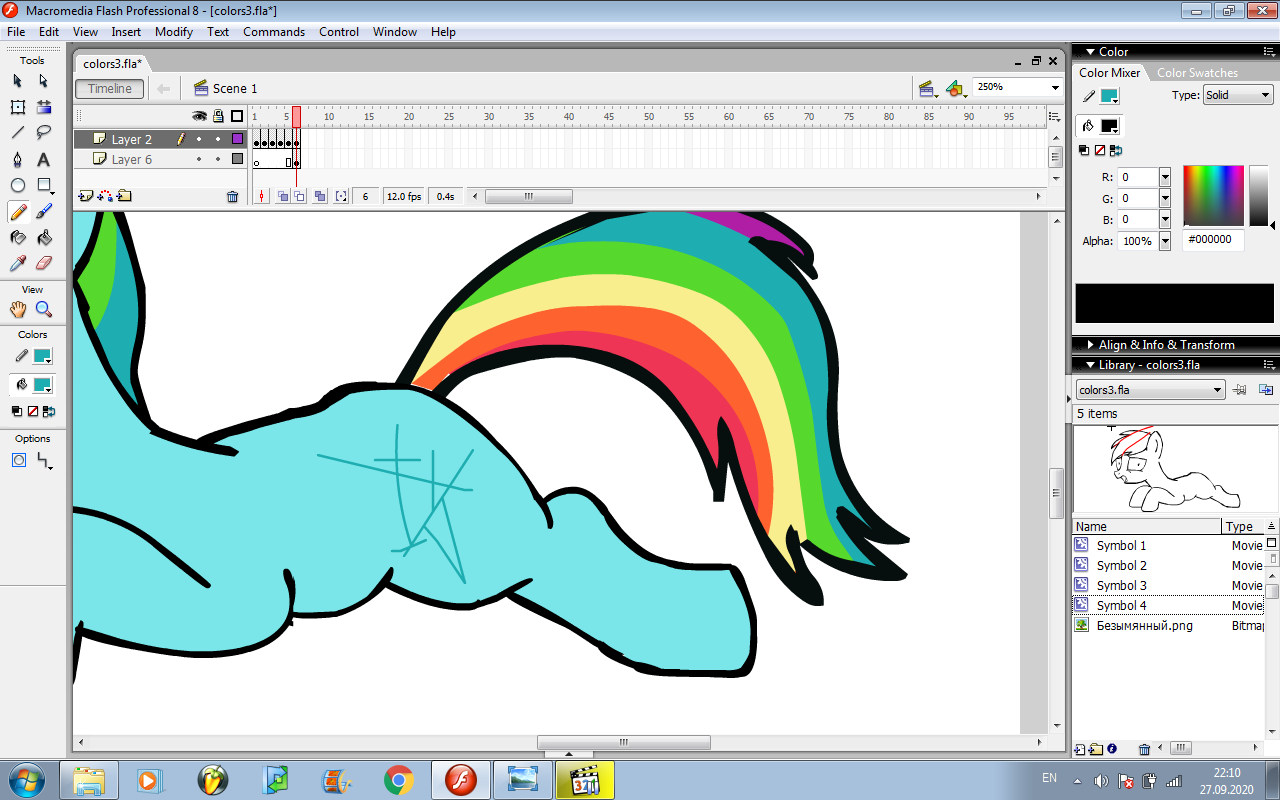Click Insert Layer icon in timeline
Image resolution: width=1280 pixels, height=800 pixels.
click(85, 196)
